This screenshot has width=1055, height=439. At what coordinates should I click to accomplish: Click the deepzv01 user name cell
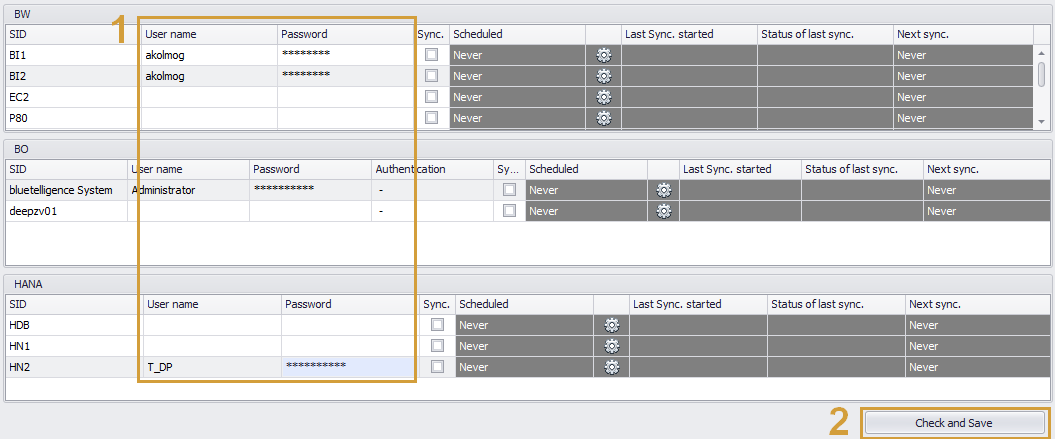[188, 211]
